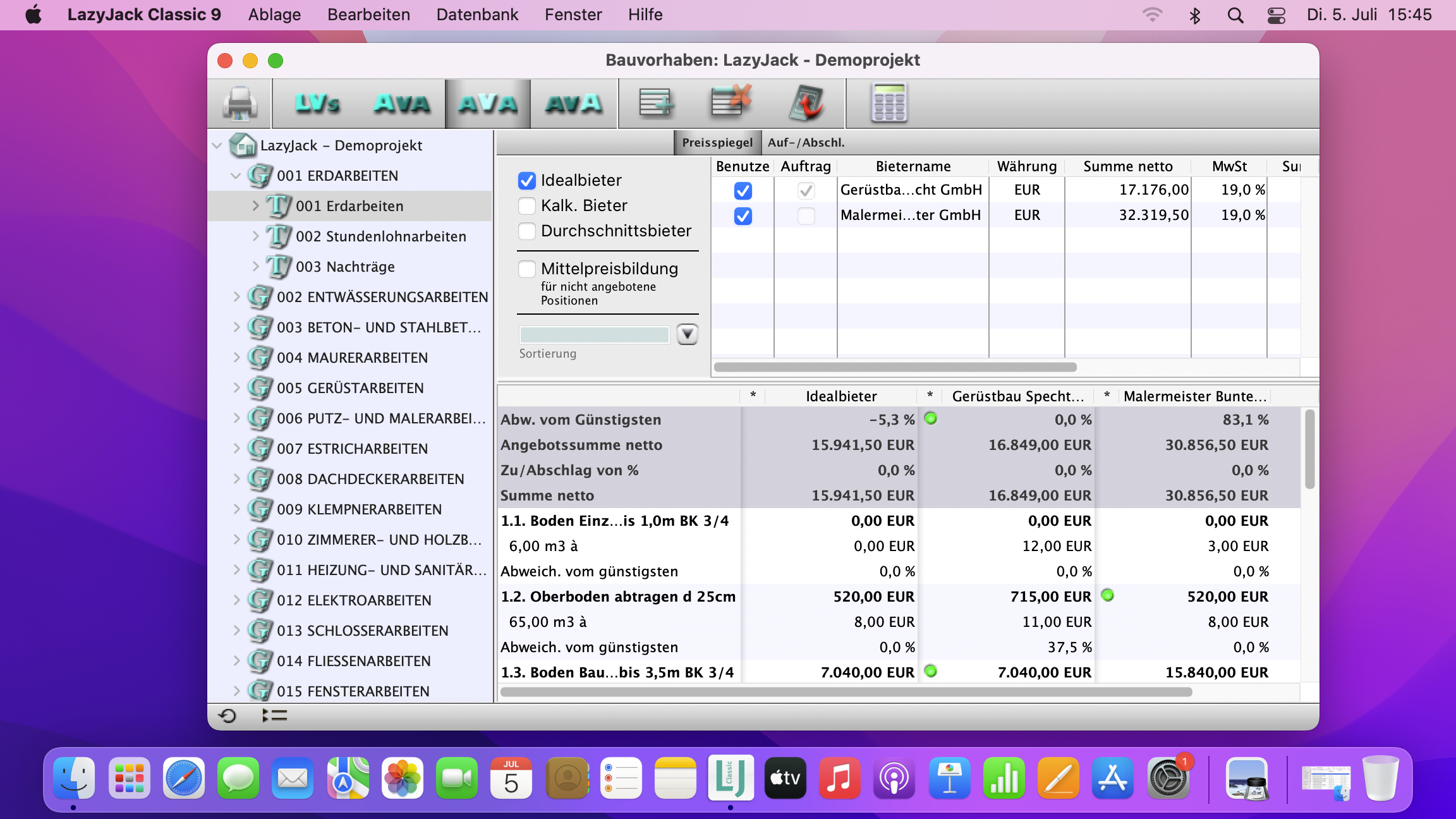Viewport: 1456px width, 819px height.
Task: Enable the Durchschnittsbieter checkbox
Action: point(526,231)
